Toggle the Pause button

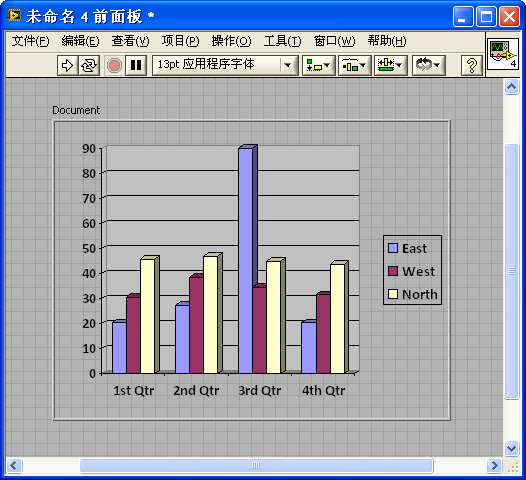(136, 65)
